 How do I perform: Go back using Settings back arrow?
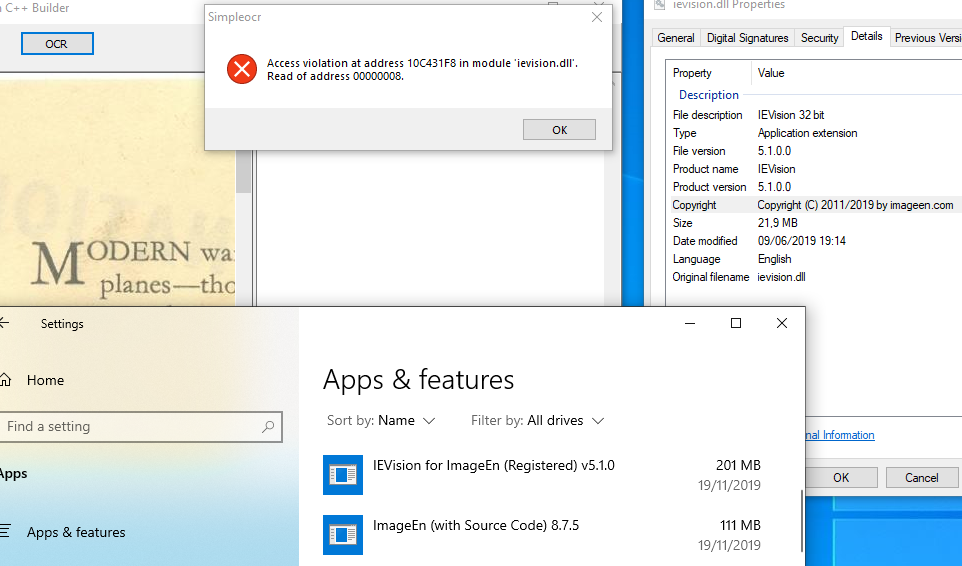click(x=5, y=323)
